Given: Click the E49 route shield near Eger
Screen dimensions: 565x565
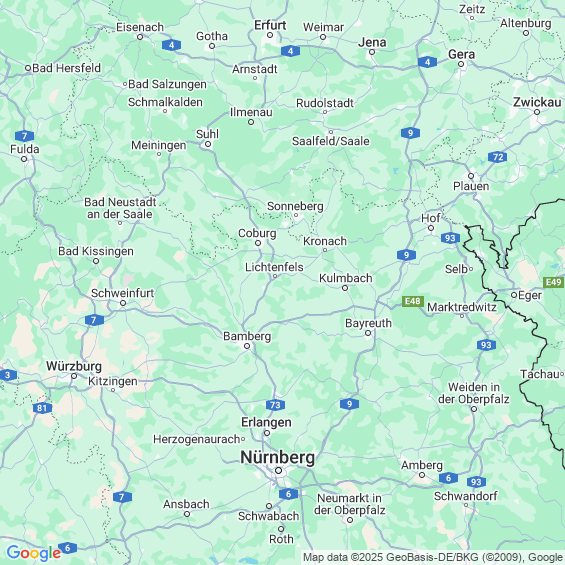Looking at the screenshot, I should point(553,282).
